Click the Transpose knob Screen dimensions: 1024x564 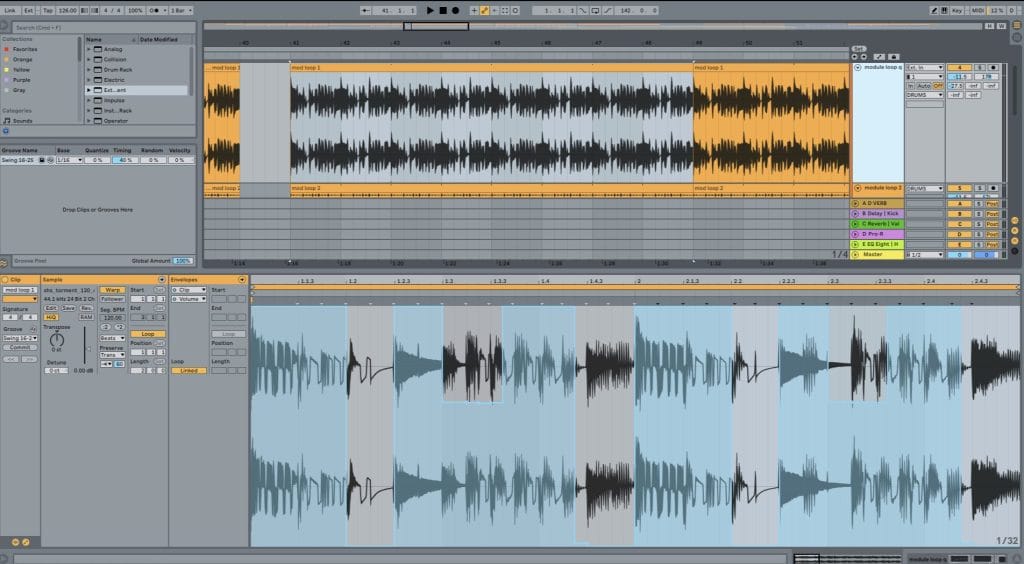point(56,340)
